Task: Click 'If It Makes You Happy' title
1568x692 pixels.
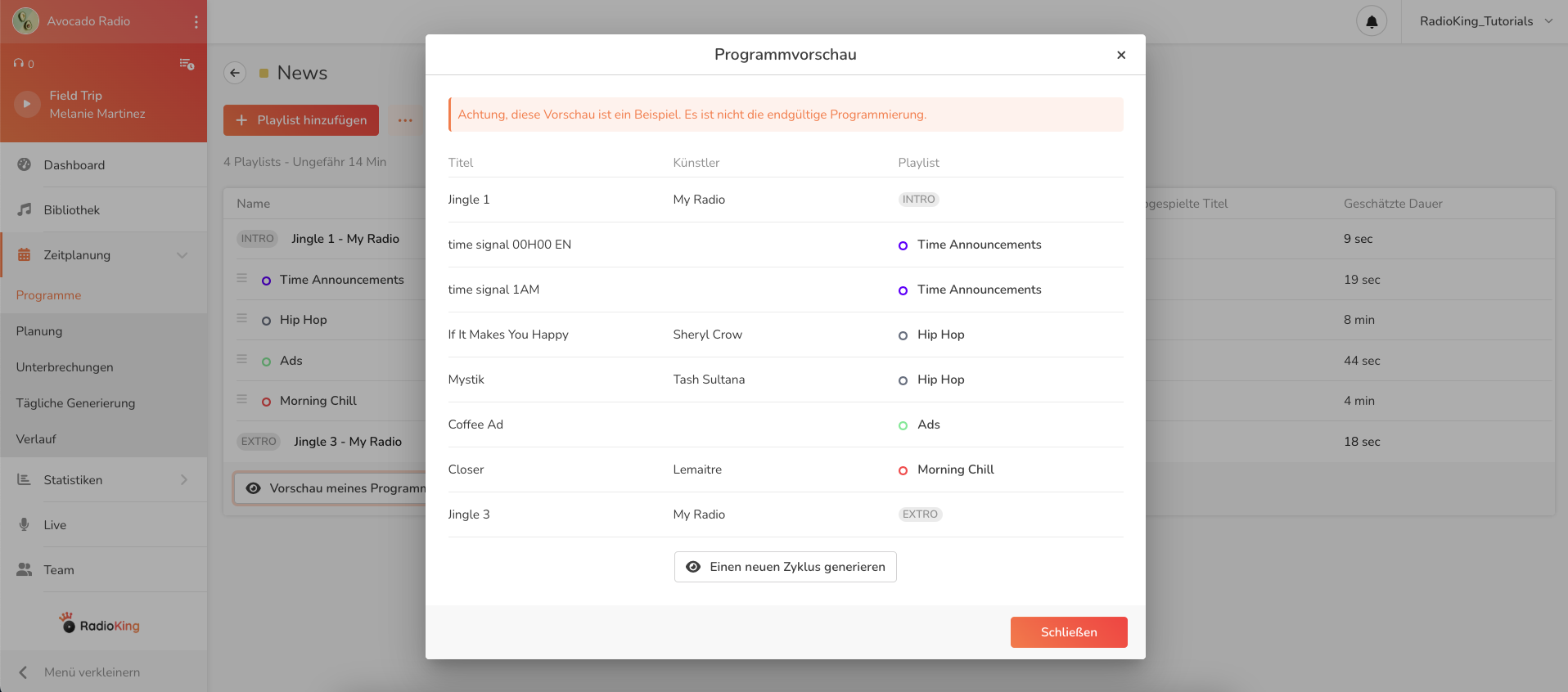Action: [x=508, y=335]
